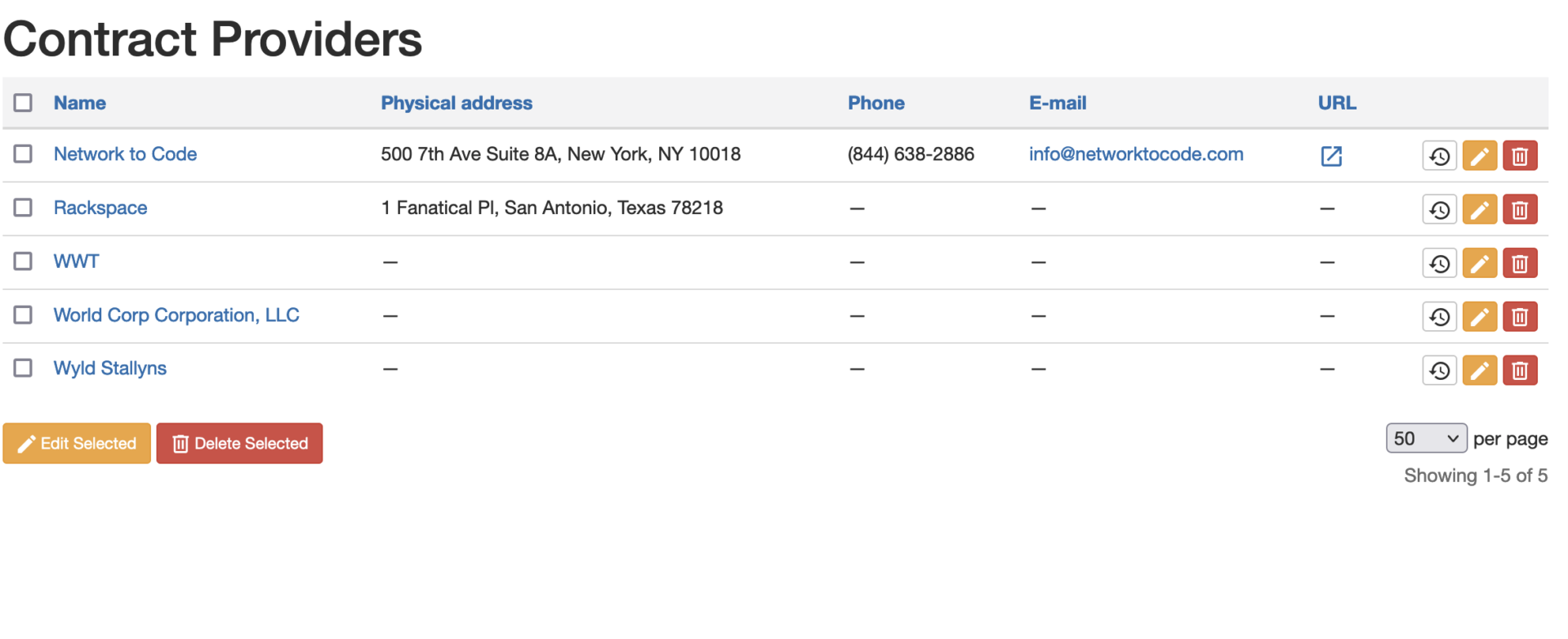Screen dimensions: 1568x639
Task: Edit the WWT provider
Action: [1479, 263]
